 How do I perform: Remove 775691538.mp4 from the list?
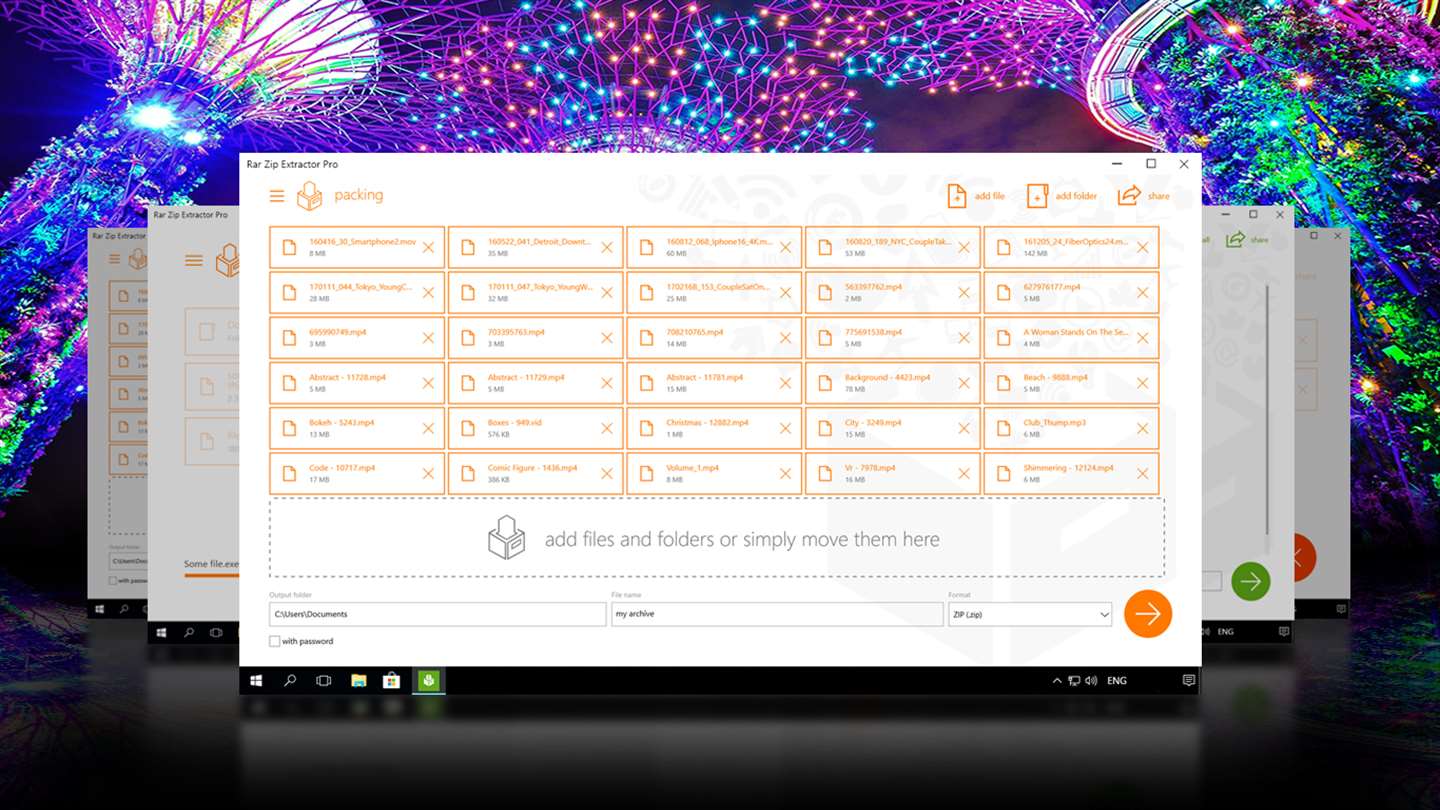(964, 338)
